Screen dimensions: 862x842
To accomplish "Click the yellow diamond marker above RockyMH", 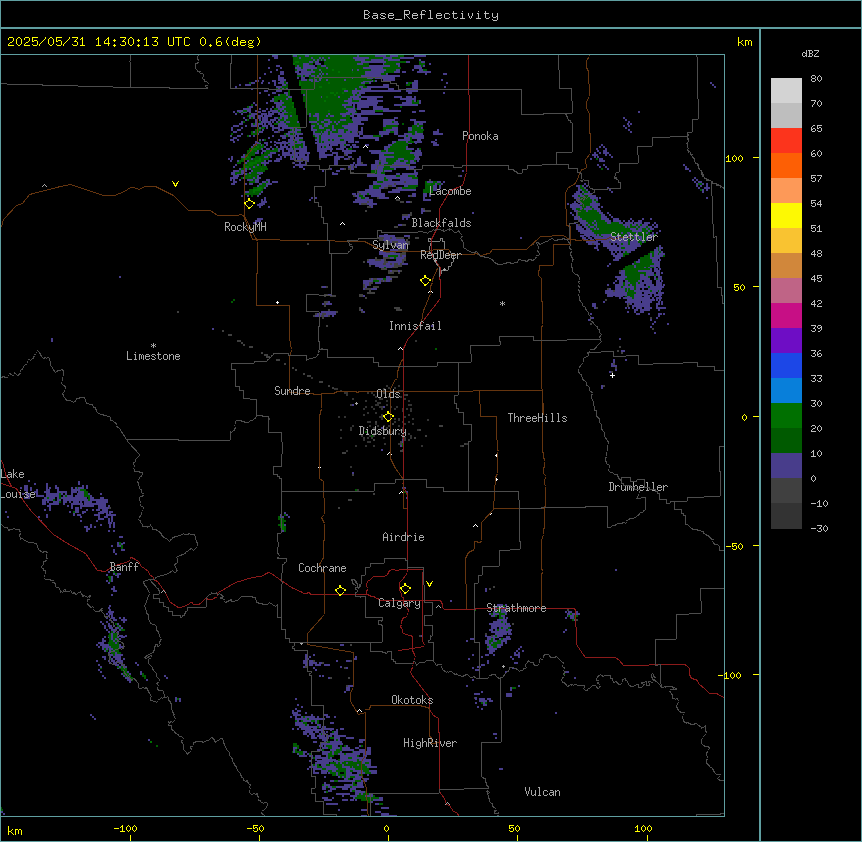I will 250,203.
